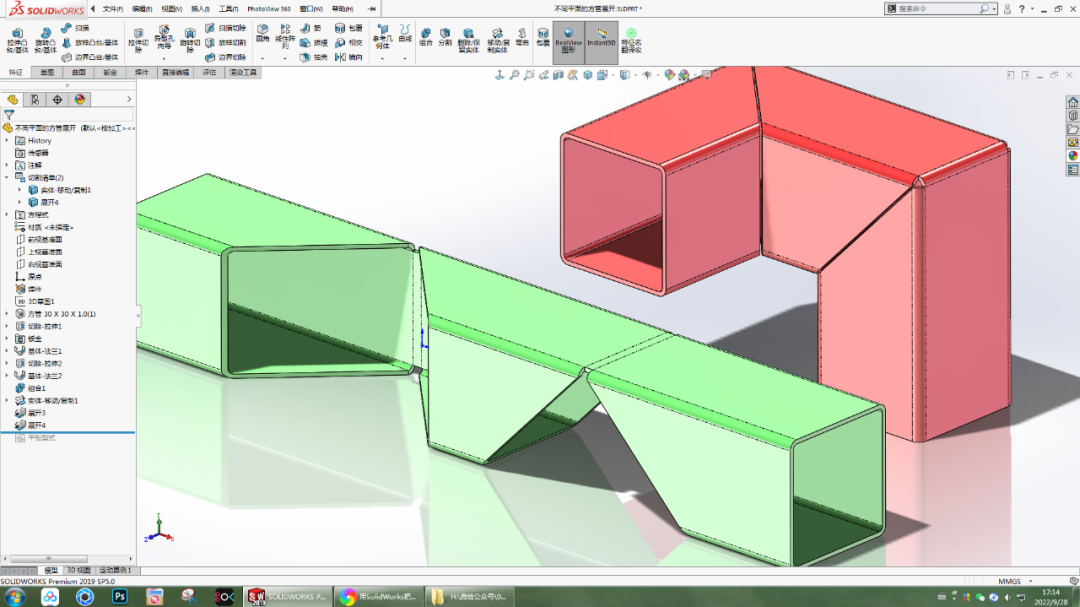Click 展开4 feature in the tree
Viewport: 1080px width, 607px height.
pyautogui.click(x=38, y=425)
